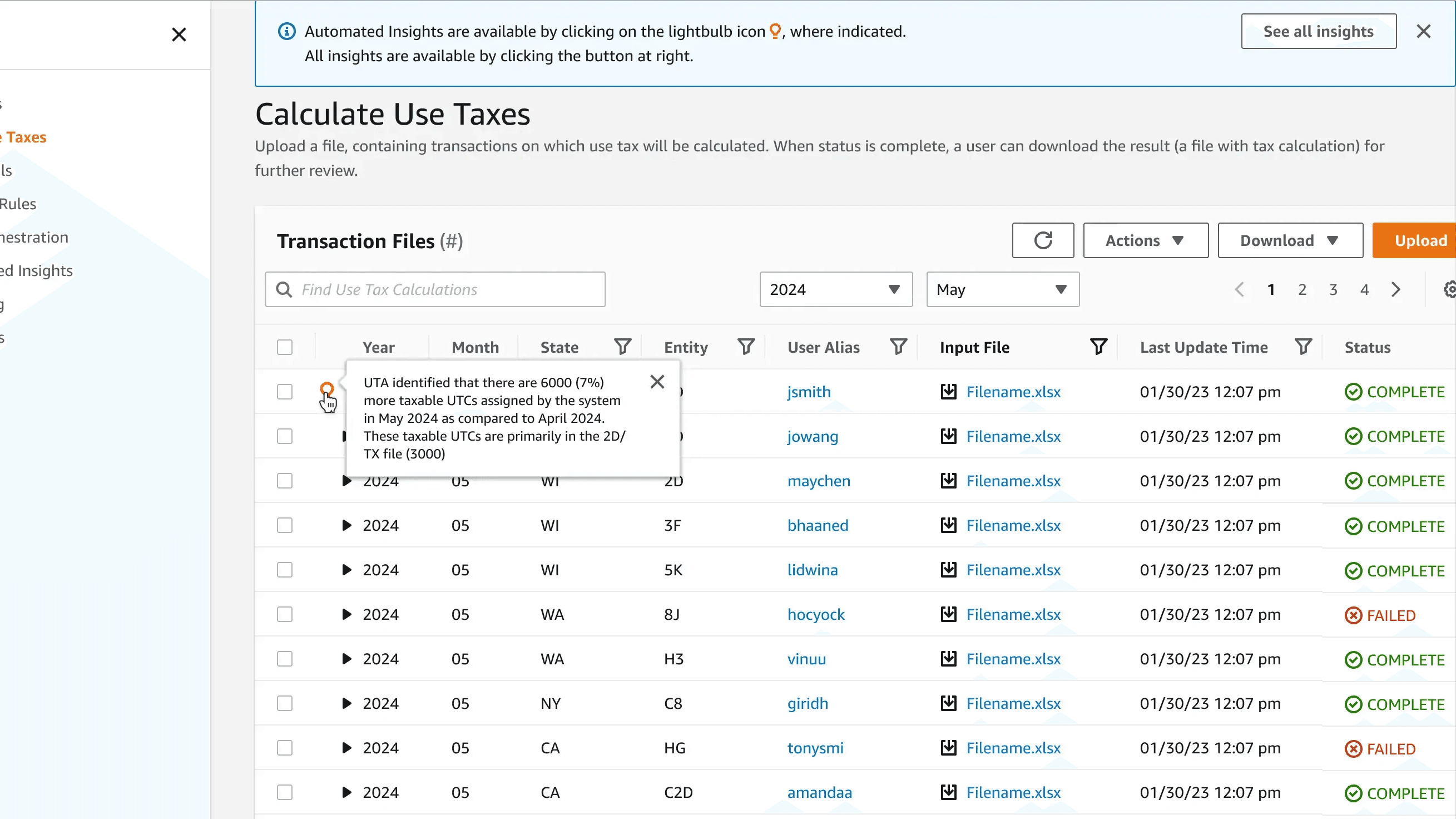The height and width of the screenshot is (819, 1456).
Task: Click the Input File filter icon
Action: (x=1098, y=347)
